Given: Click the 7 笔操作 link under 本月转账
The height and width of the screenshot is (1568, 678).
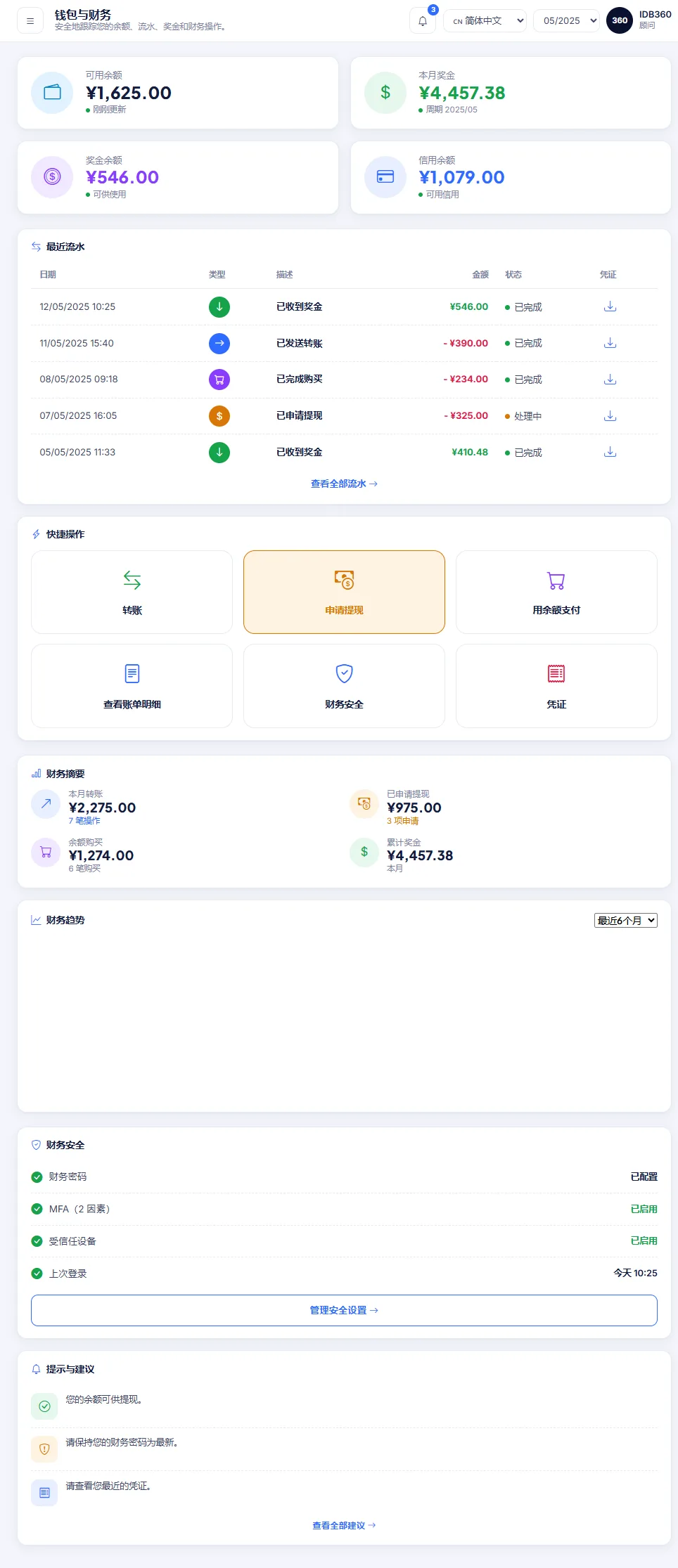Looking at the screenshot, I should [84, 820].
